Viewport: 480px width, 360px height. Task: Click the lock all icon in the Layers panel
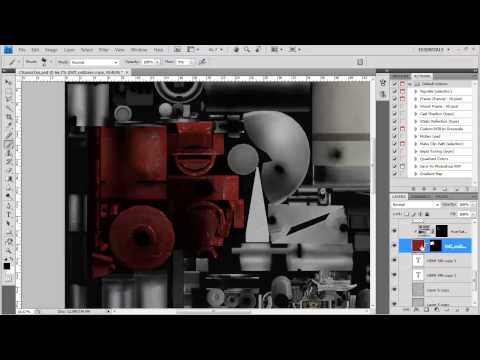[x=427, y=214]
